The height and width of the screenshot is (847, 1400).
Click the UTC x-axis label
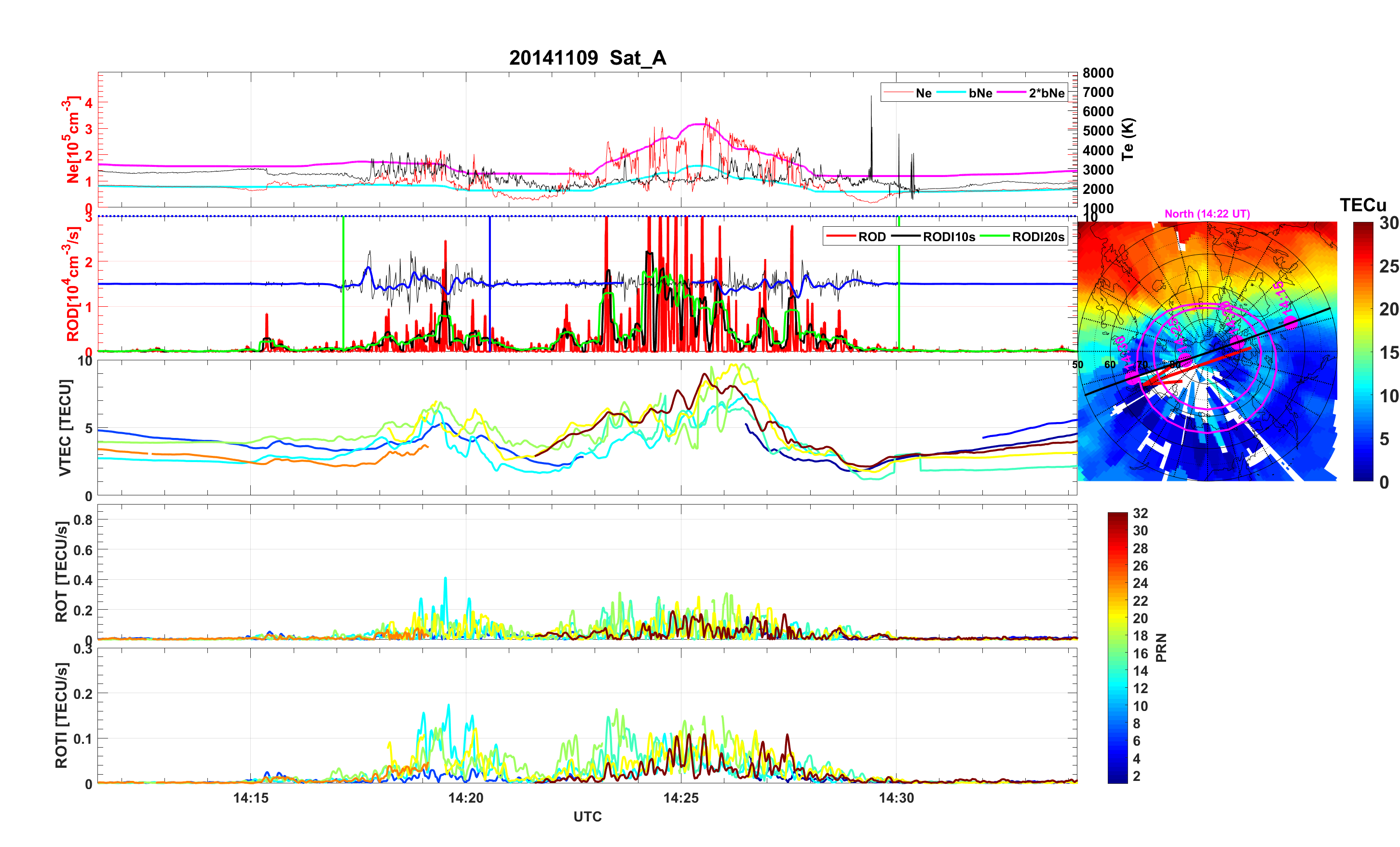587,817
